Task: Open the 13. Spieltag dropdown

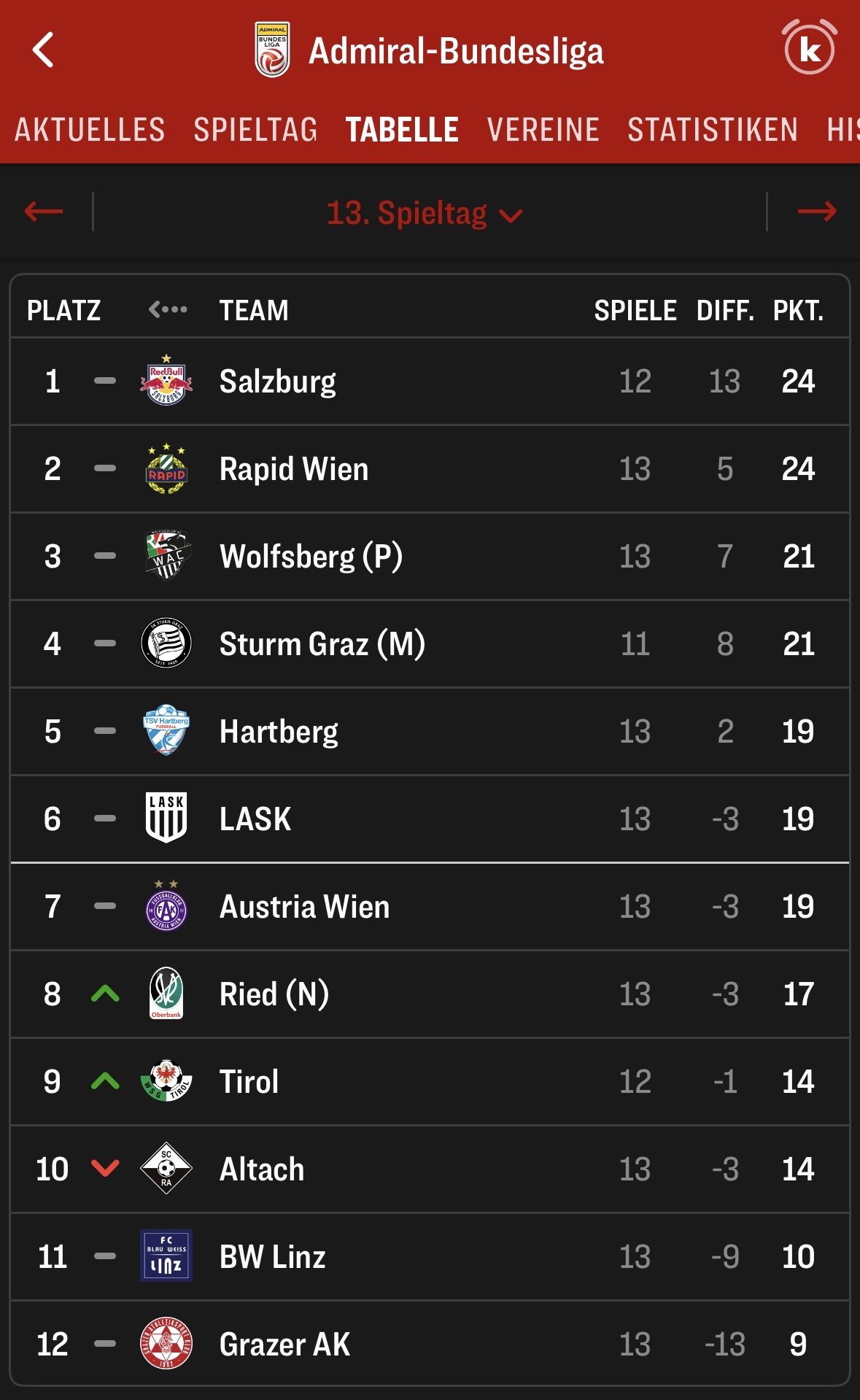Action: tap(424, 214)
